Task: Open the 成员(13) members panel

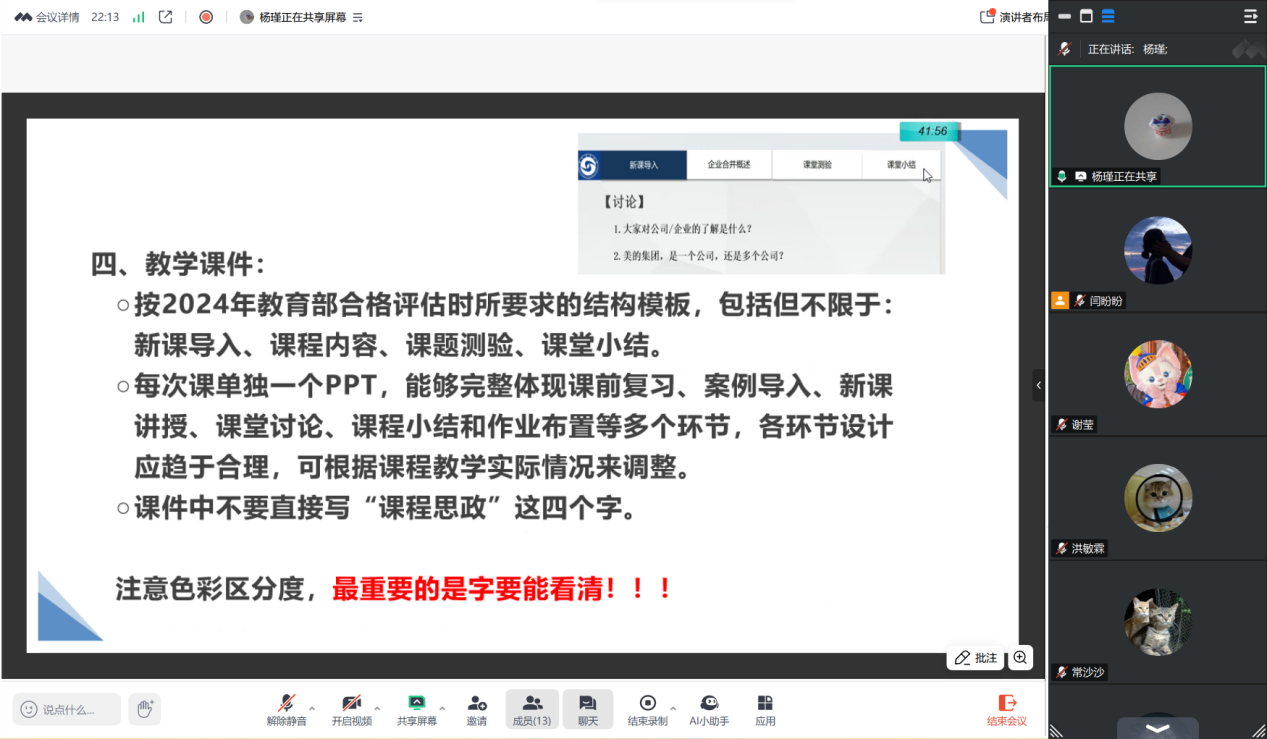Action: click(x=532, y=709)
